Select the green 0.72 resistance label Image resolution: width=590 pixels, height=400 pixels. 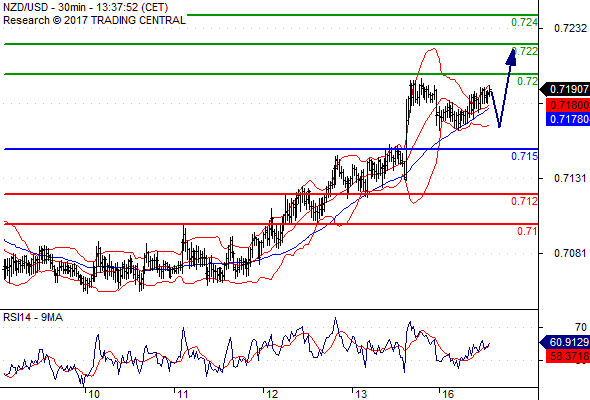(x=528, y=81)
